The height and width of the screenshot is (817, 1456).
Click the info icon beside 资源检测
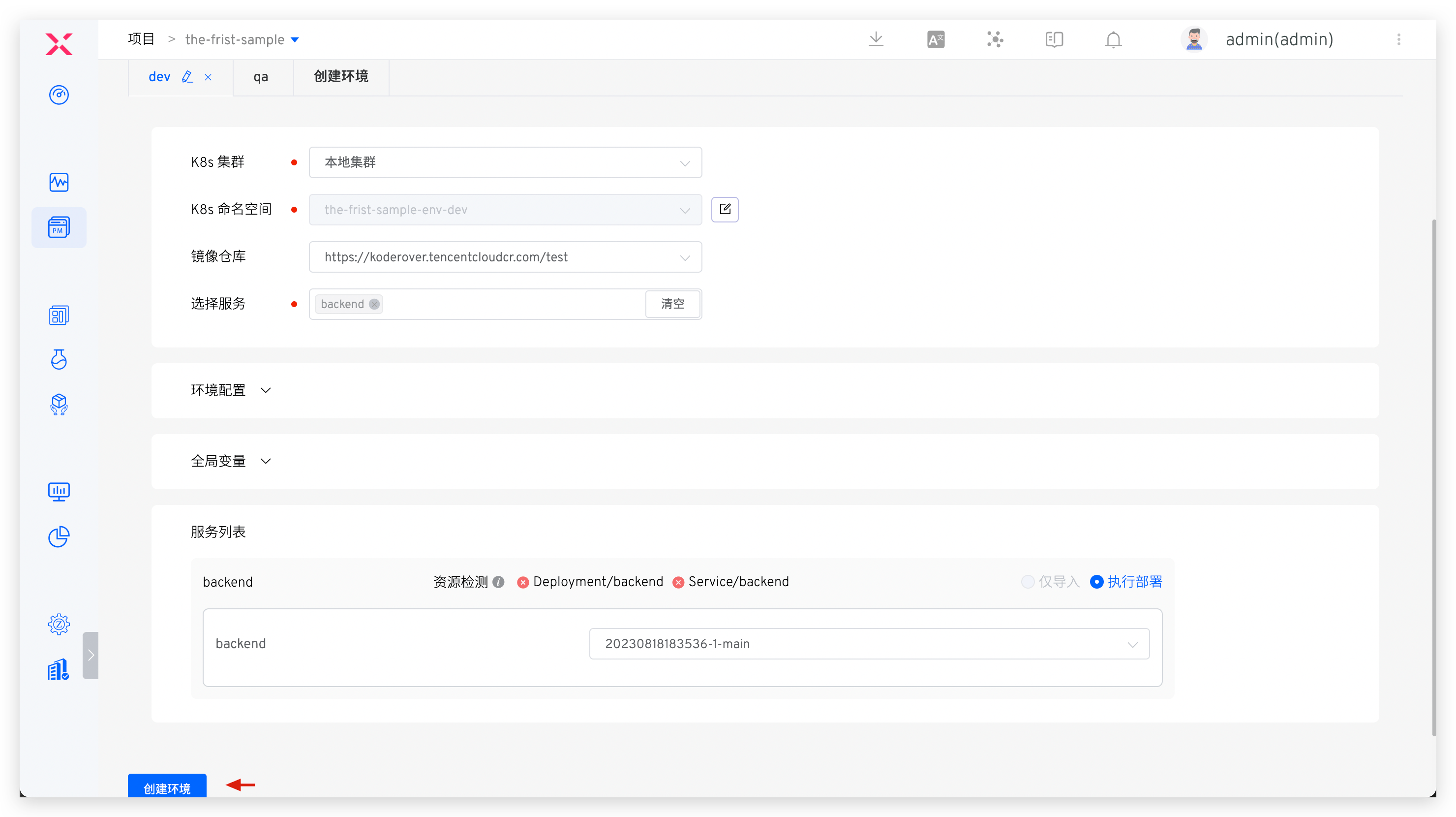pos(498,582)
